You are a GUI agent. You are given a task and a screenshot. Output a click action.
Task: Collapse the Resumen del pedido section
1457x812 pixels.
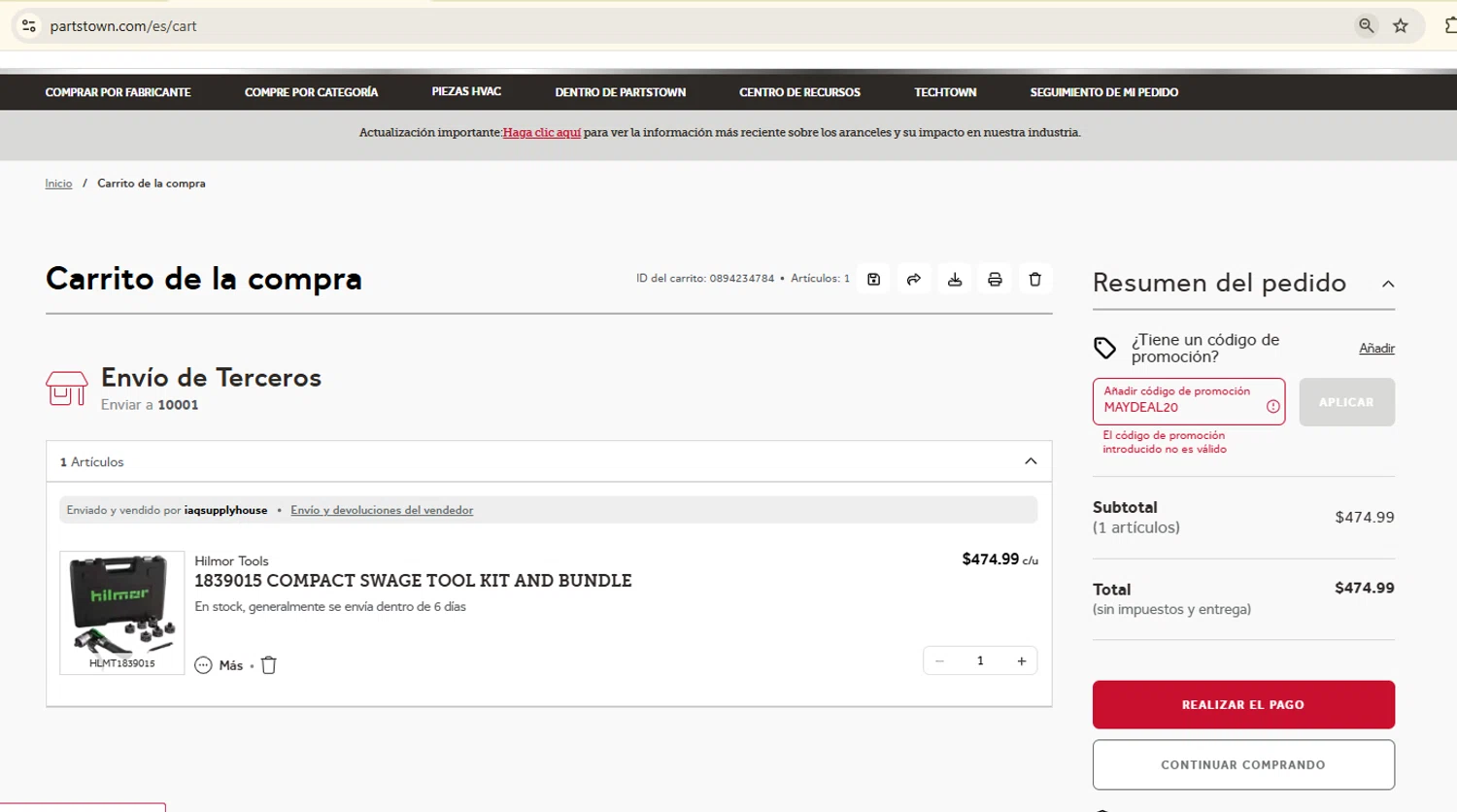pyautogui.click(x=1388, y=284)
